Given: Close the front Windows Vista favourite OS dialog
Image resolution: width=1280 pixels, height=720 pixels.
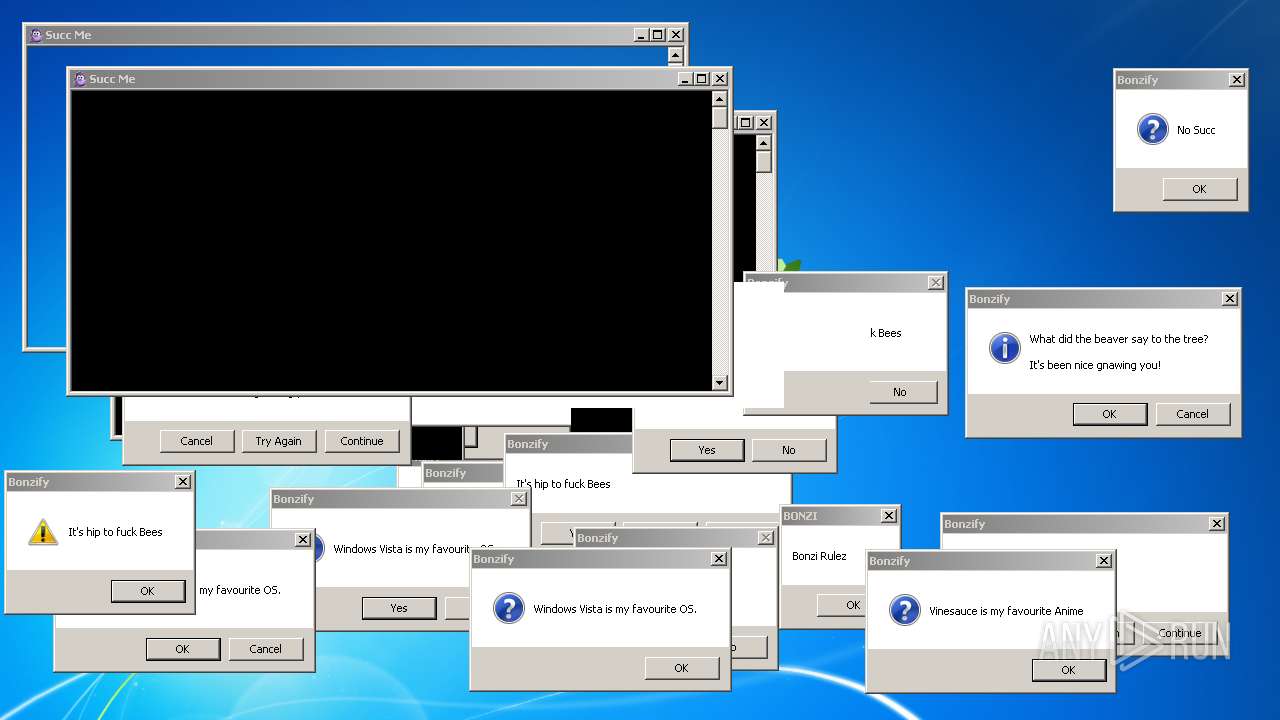Looking at the screenshot, I should 719,559.
